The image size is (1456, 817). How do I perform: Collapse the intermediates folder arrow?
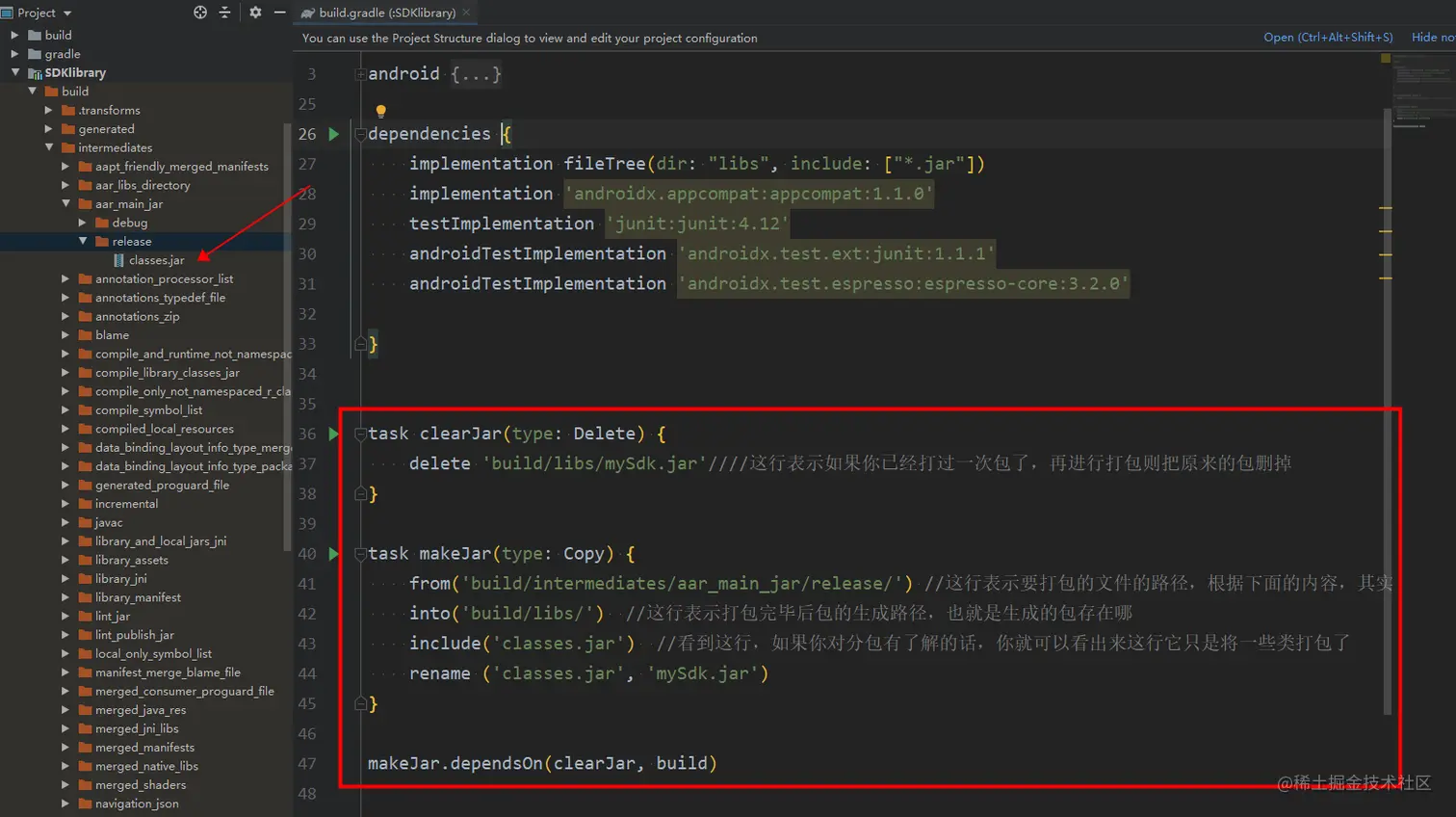(x=49, y=147)
